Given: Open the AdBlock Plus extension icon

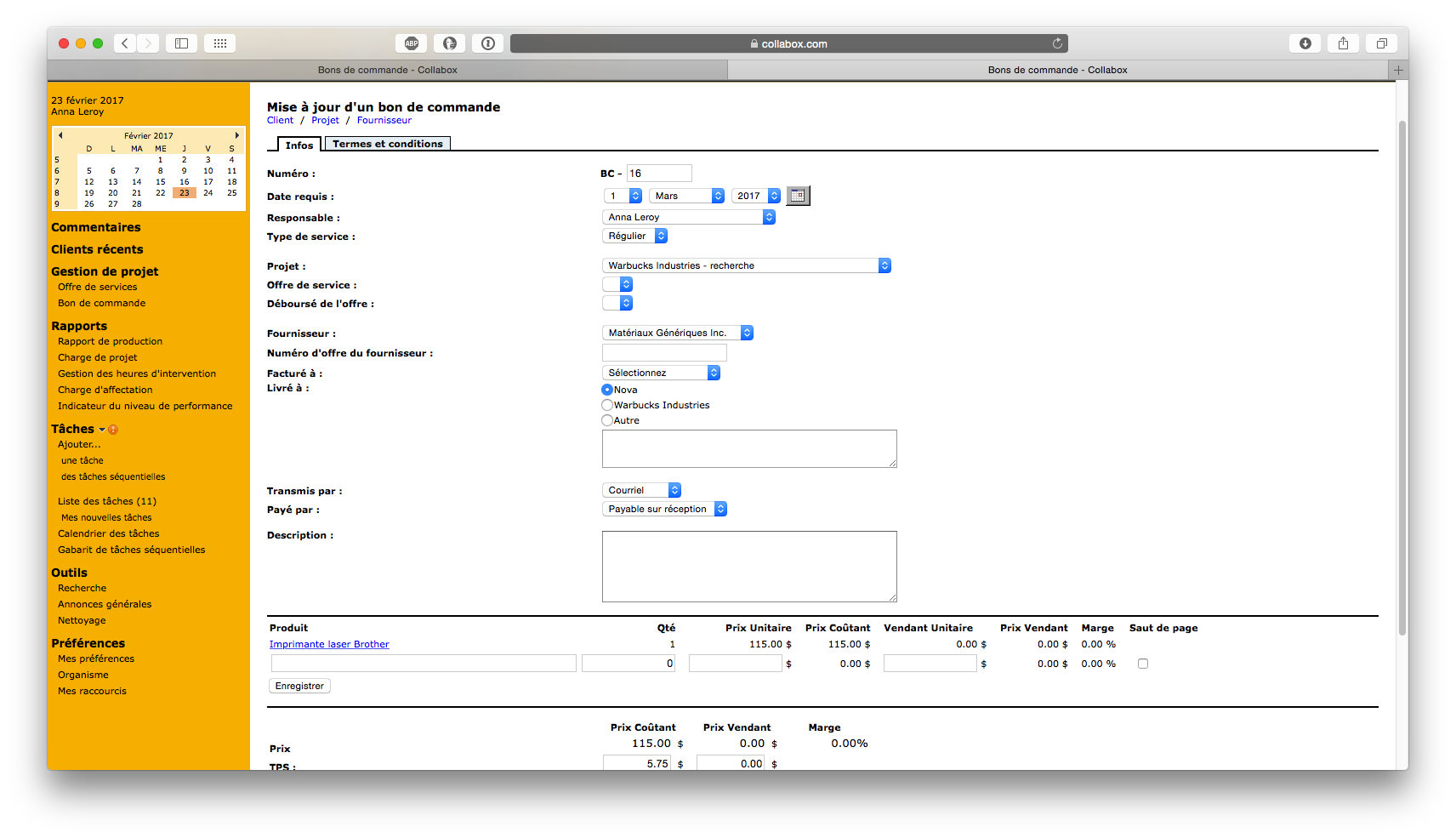Looking at the screenshot, I should coord(412,43).
